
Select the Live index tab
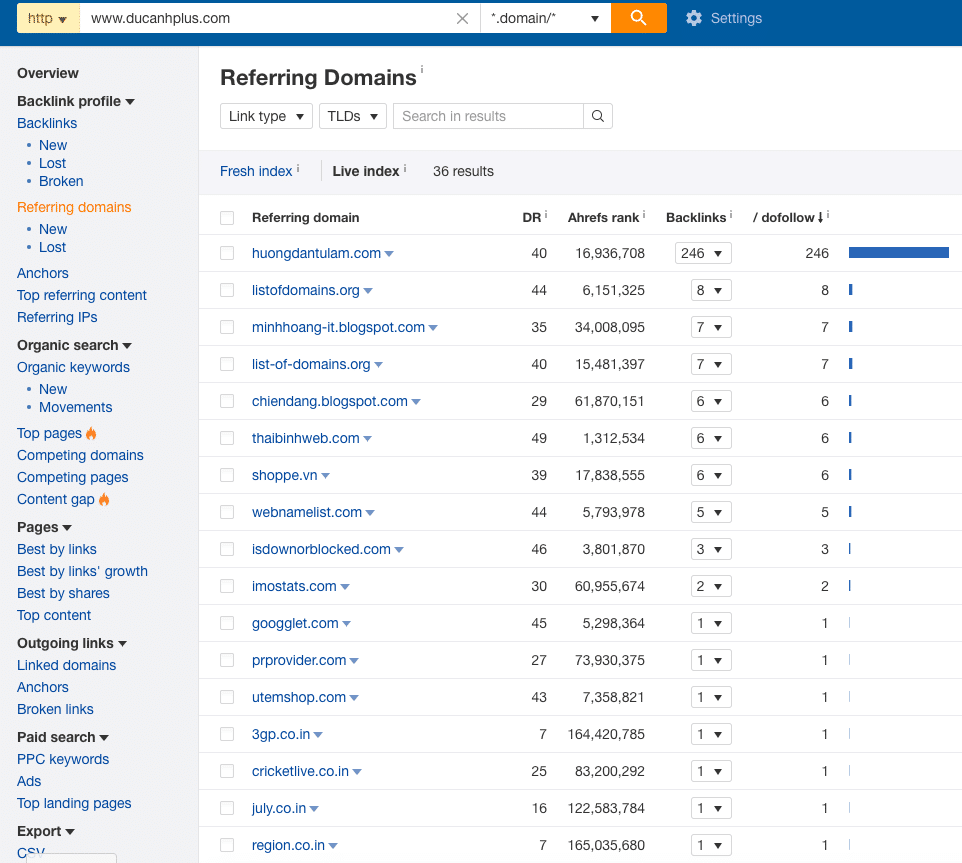[366, 171]
